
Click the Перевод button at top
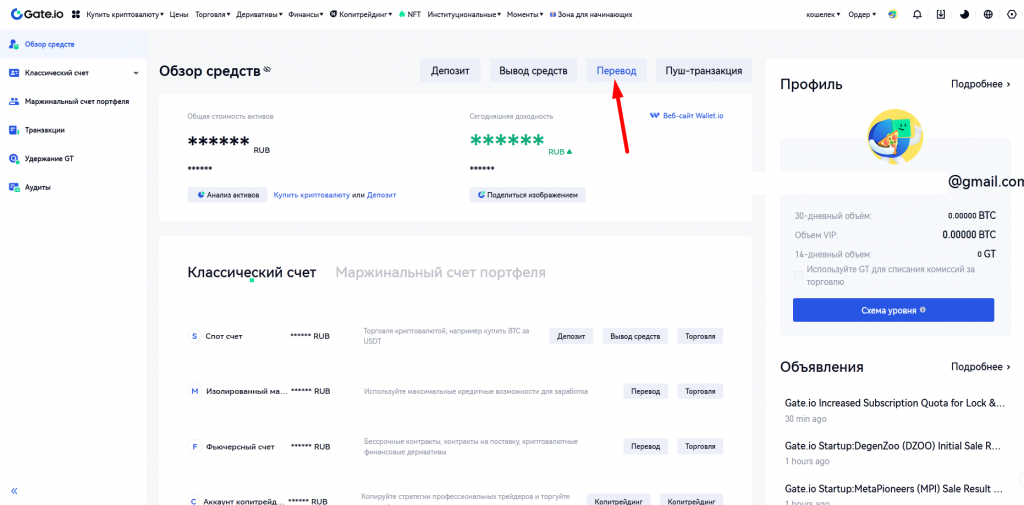point(616,70)
